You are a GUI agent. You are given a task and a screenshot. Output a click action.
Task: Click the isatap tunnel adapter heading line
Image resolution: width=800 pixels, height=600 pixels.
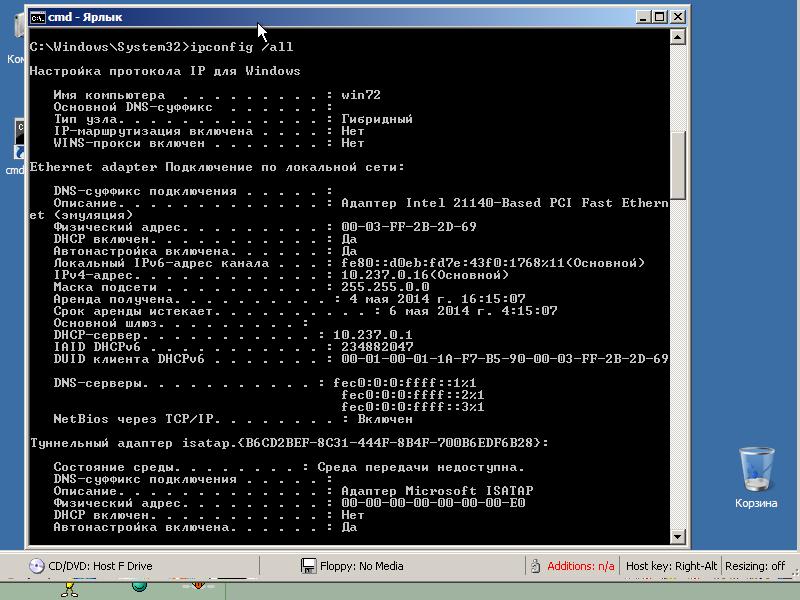coord(289,443)
